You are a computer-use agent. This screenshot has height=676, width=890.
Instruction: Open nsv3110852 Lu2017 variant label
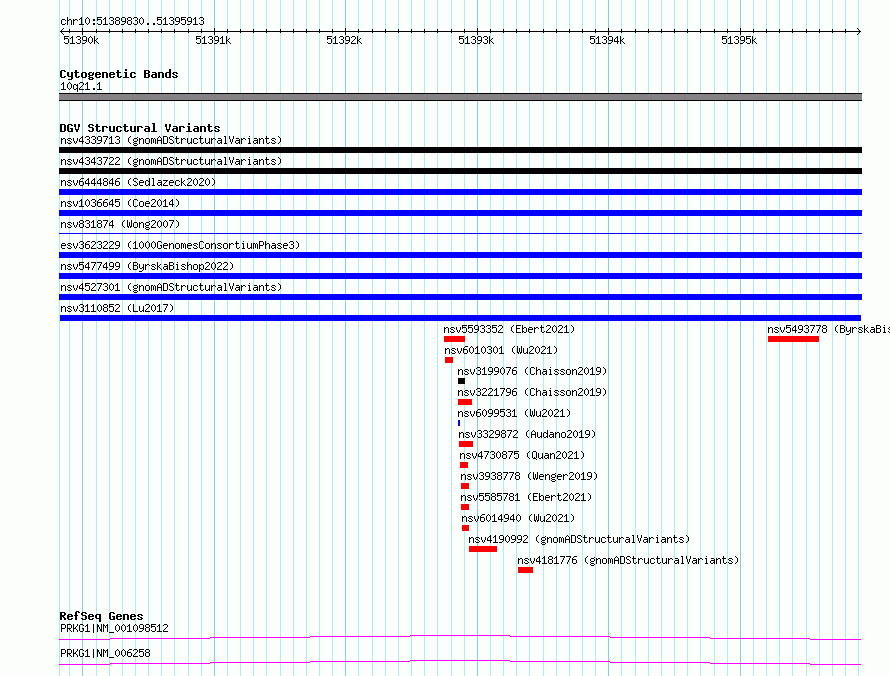point(117,308)
